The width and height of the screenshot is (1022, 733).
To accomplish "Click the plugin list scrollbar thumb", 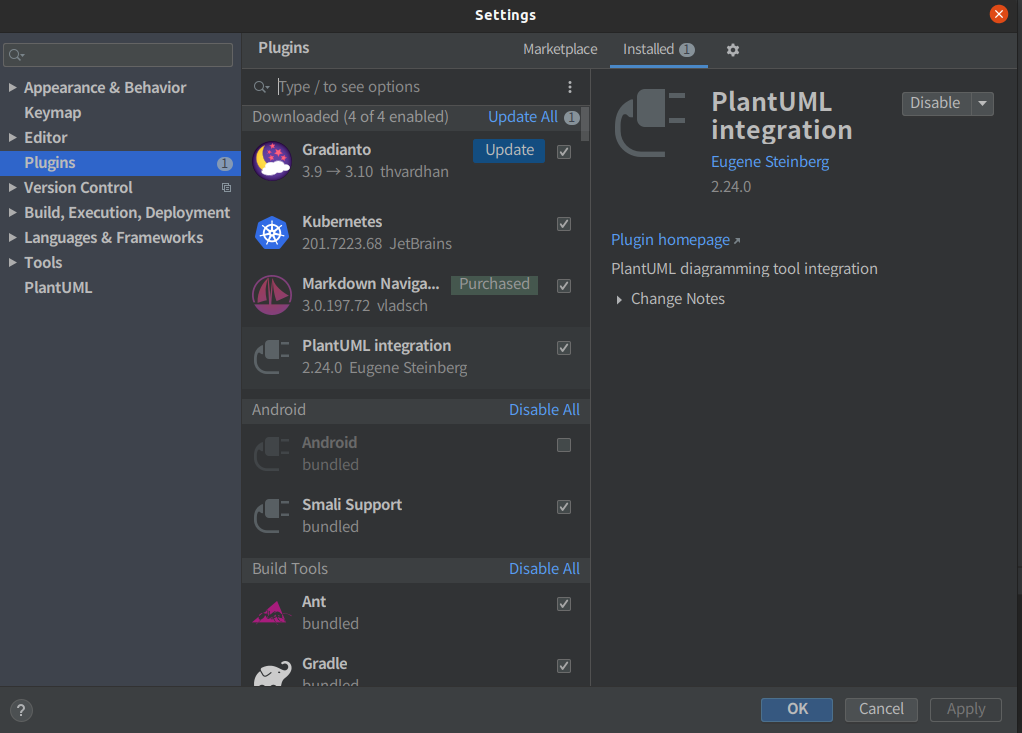I will (585, 124).
